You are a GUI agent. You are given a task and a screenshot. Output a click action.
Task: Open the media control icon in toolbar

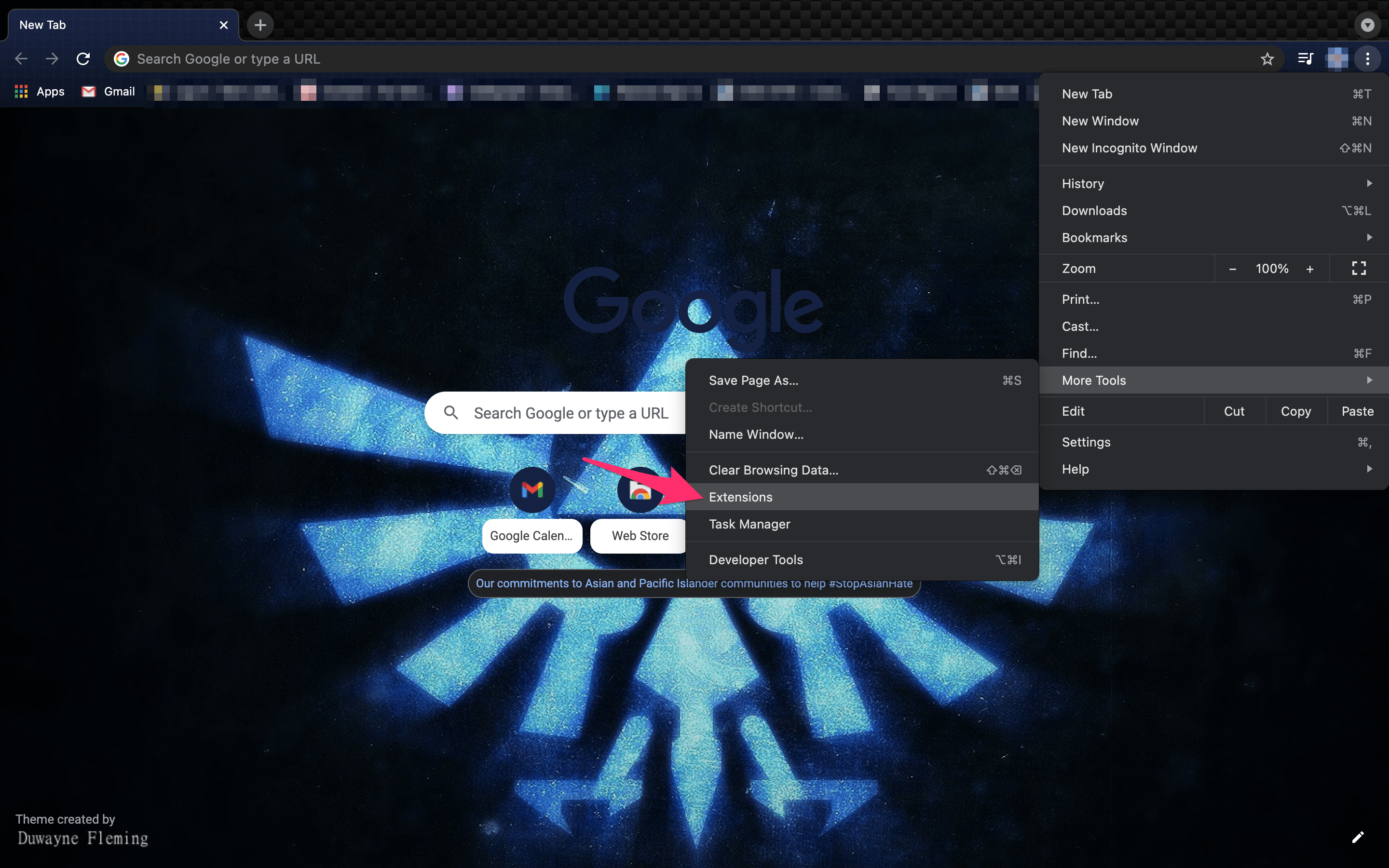[1305, 58]
